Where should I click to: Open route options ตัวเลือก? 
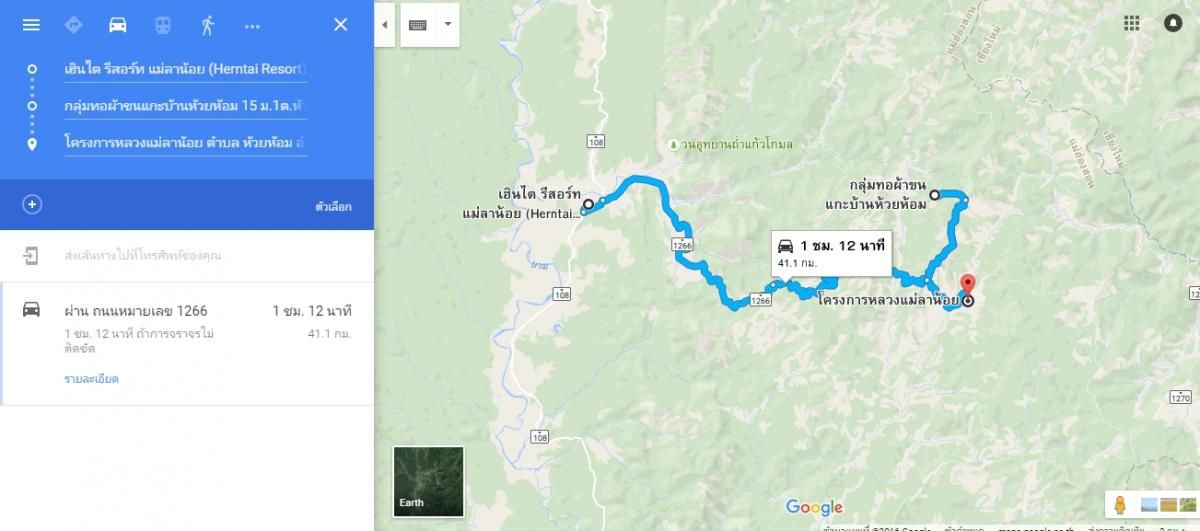[x=333, y=206]
